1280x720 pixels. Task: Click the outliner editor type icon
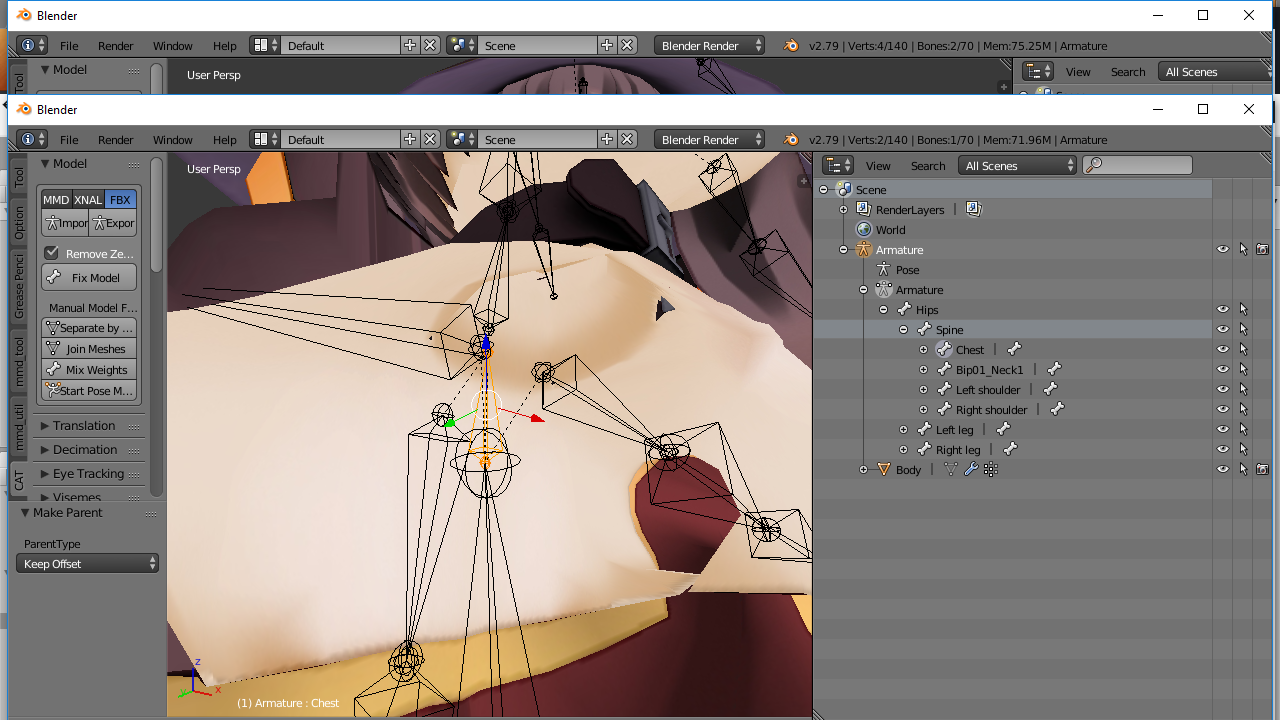(x=838, y=166)
